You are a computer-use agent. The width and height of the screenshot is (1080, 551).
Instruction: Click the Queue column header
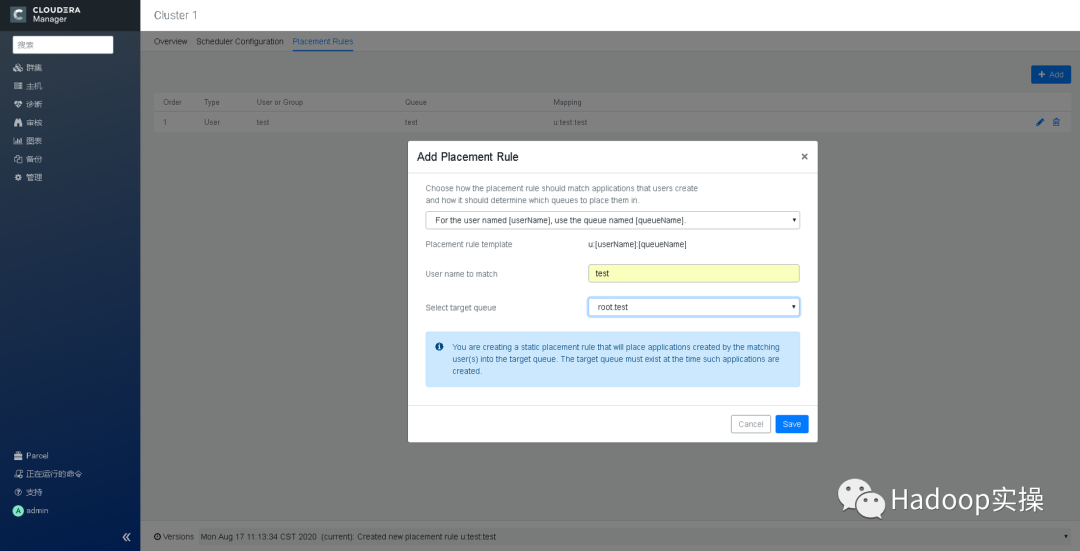click(415, 102)
